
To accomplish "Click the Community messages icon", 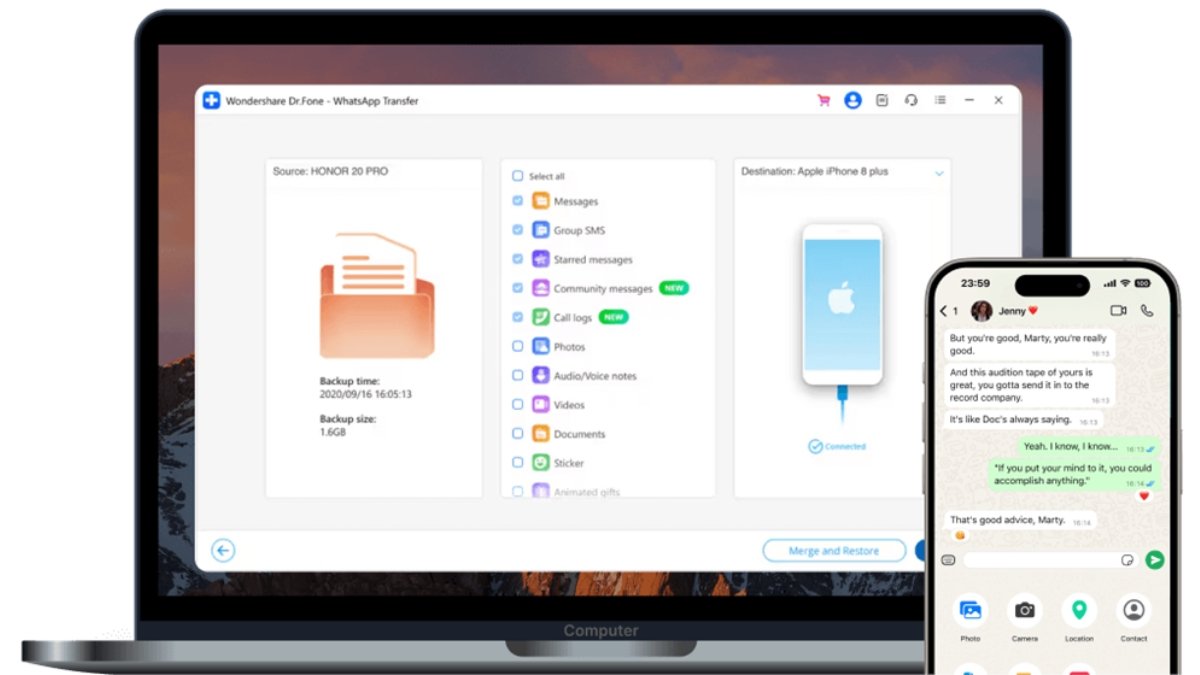I will 540,288.
